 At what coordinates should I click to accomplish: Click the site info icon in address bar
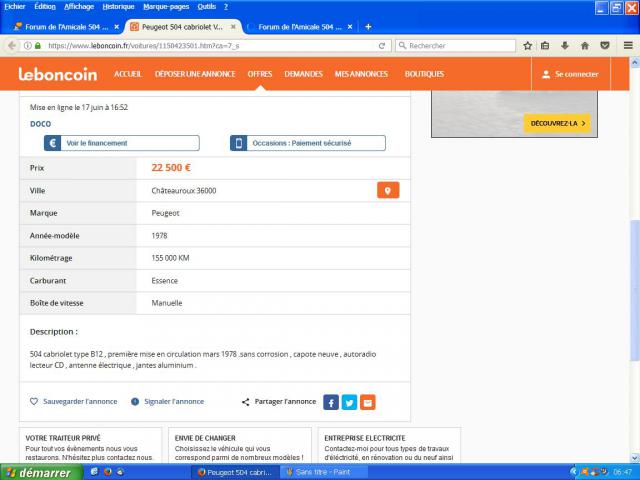tap(27, 46)
